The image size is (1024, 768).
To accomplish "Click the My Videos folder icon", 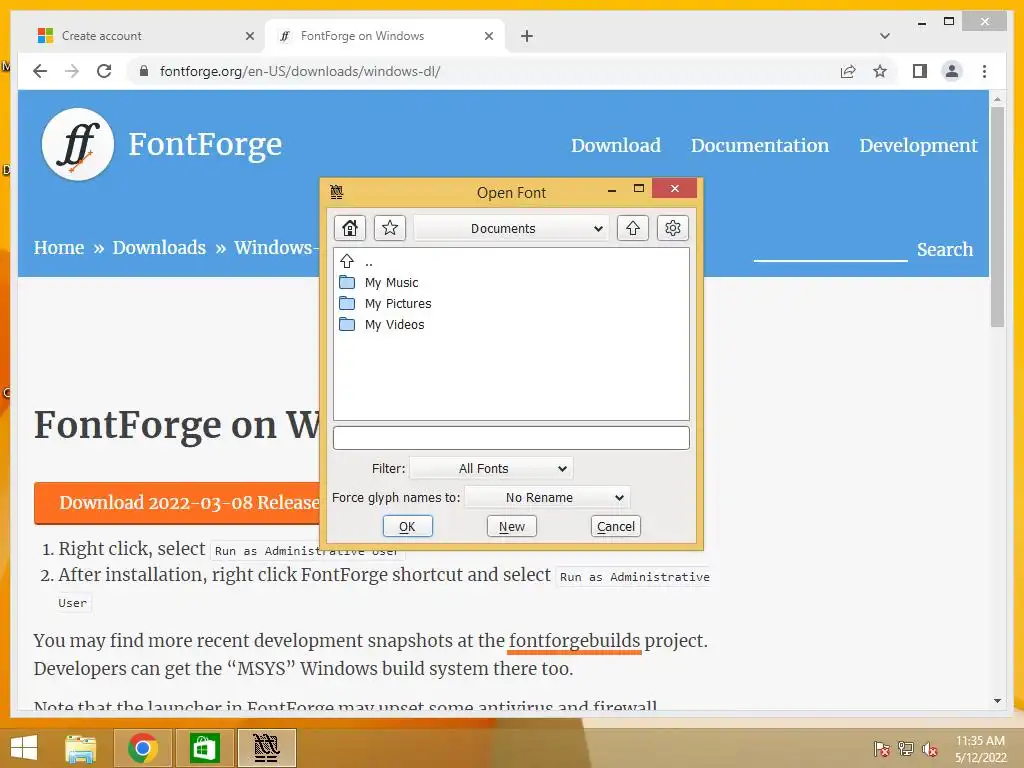I will pyautogui.click(x=347, y=324).
